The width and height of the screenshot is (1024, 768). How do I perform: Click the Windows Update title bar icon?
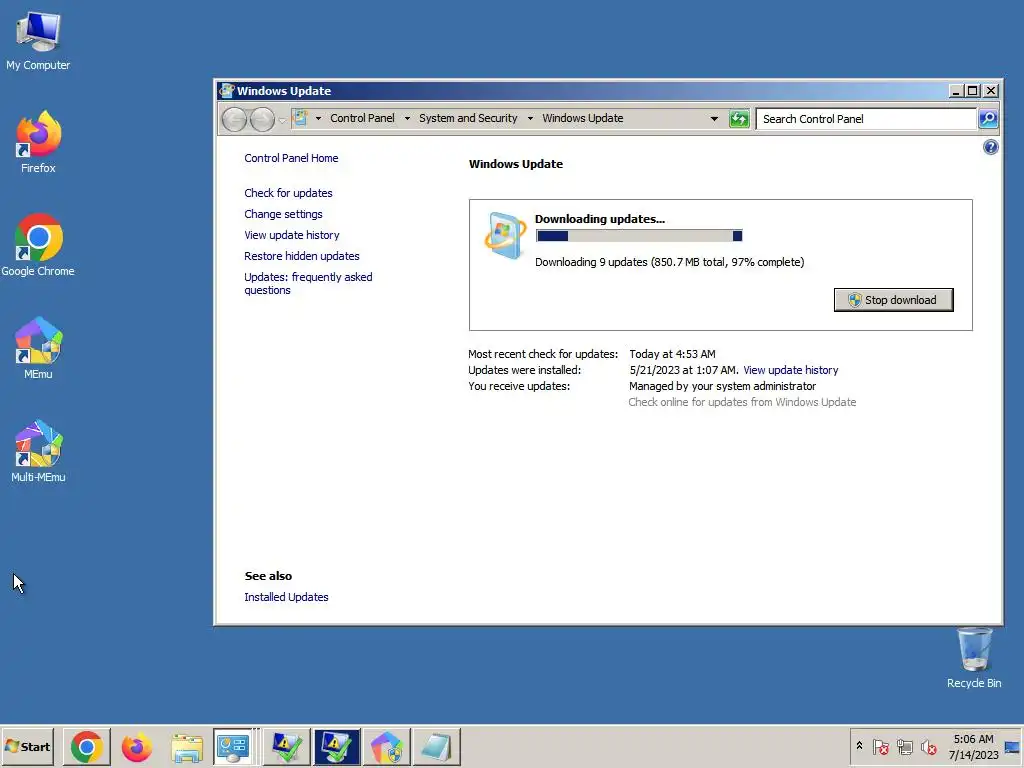227,91
